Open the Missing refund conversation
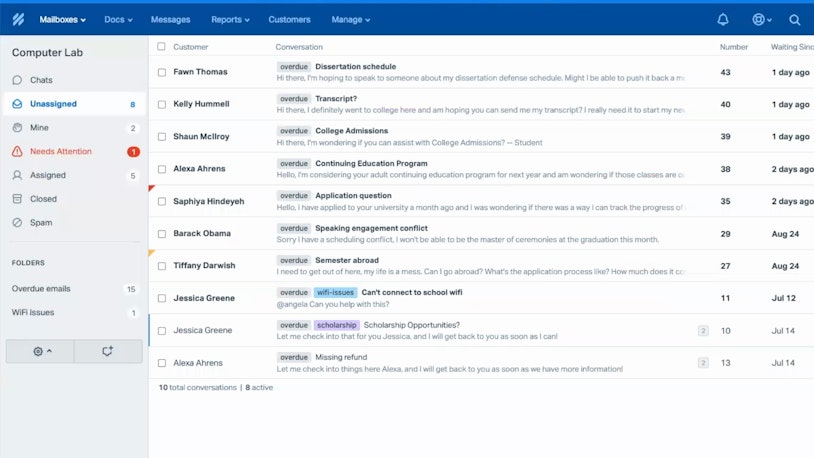Screen dimensions: 814x458 click(341, 357)
